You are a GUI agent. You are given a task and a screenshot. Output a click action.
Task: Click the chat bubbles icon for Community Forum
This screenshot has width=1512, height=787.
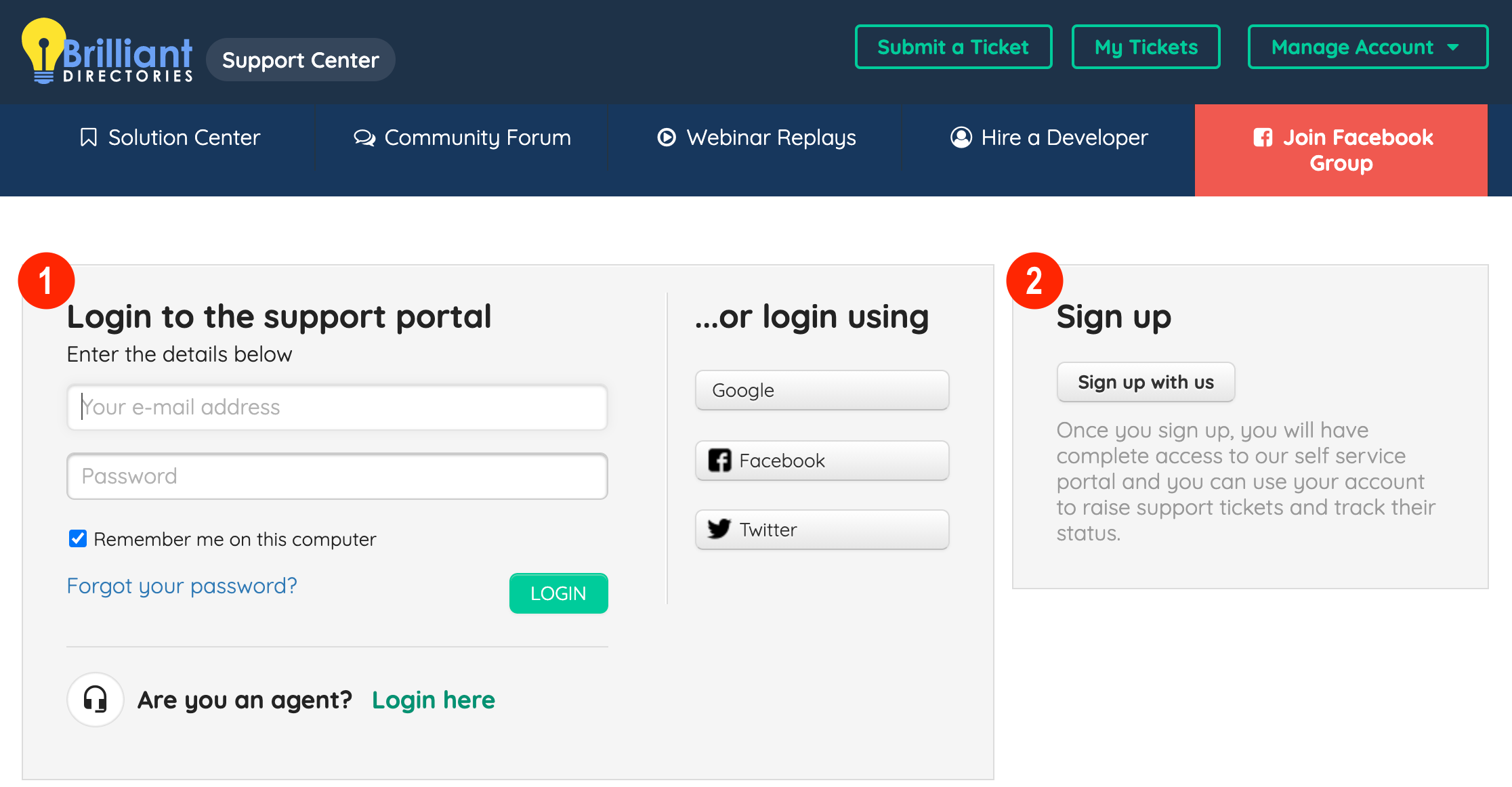click(364, 137)
